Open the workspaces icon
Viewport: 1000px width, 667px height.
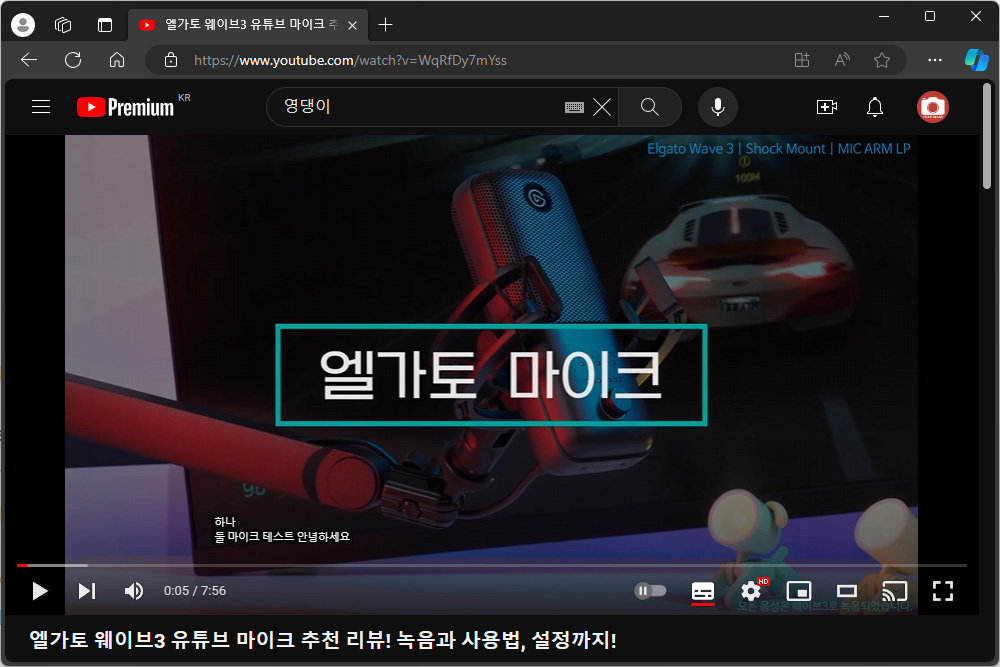(63, 25)
